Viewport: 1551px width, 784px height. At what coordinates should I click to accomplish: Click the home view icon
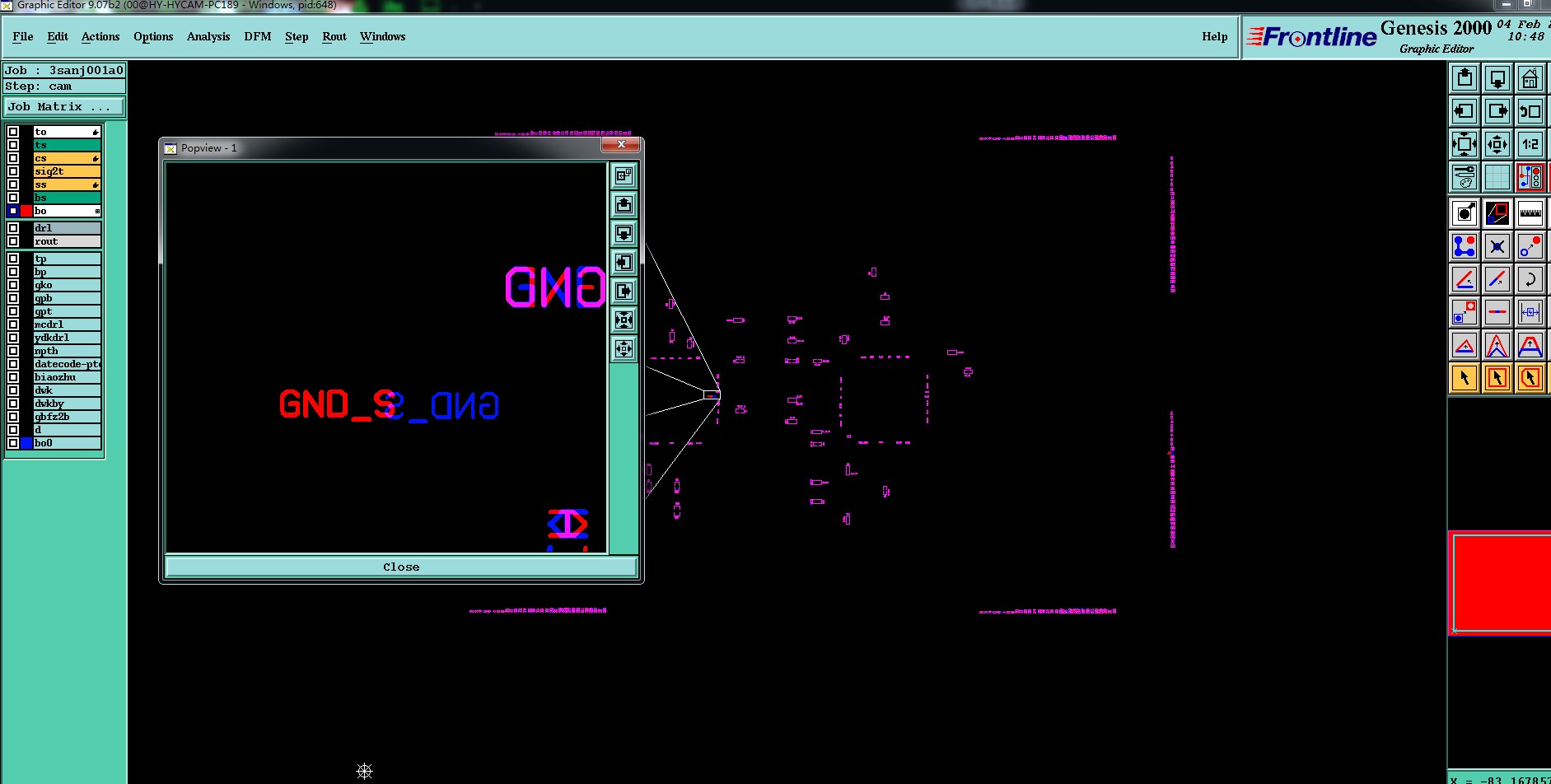tap(1530, 78)
